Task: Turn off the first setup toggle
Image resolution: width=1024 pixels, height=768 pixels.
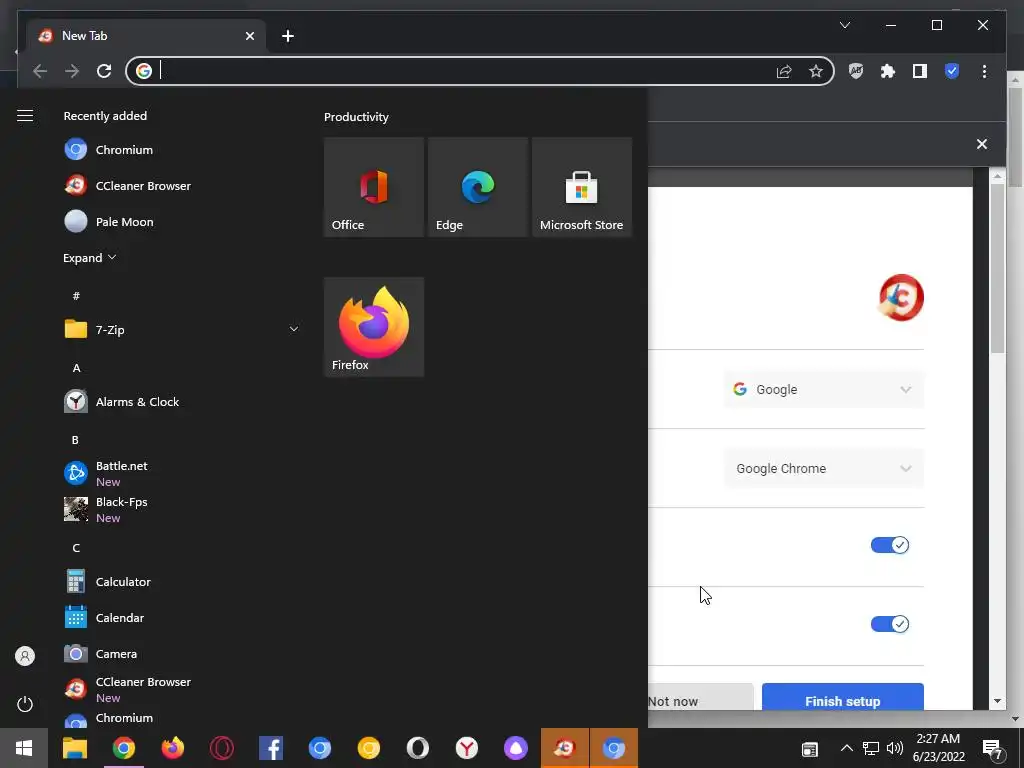Action: 889,545
